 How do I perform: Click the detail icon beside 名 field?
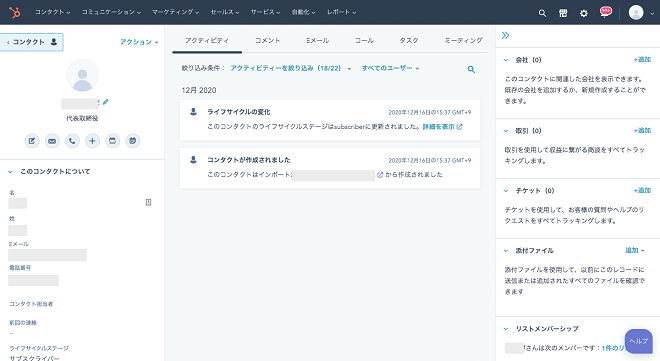point(148,202)
